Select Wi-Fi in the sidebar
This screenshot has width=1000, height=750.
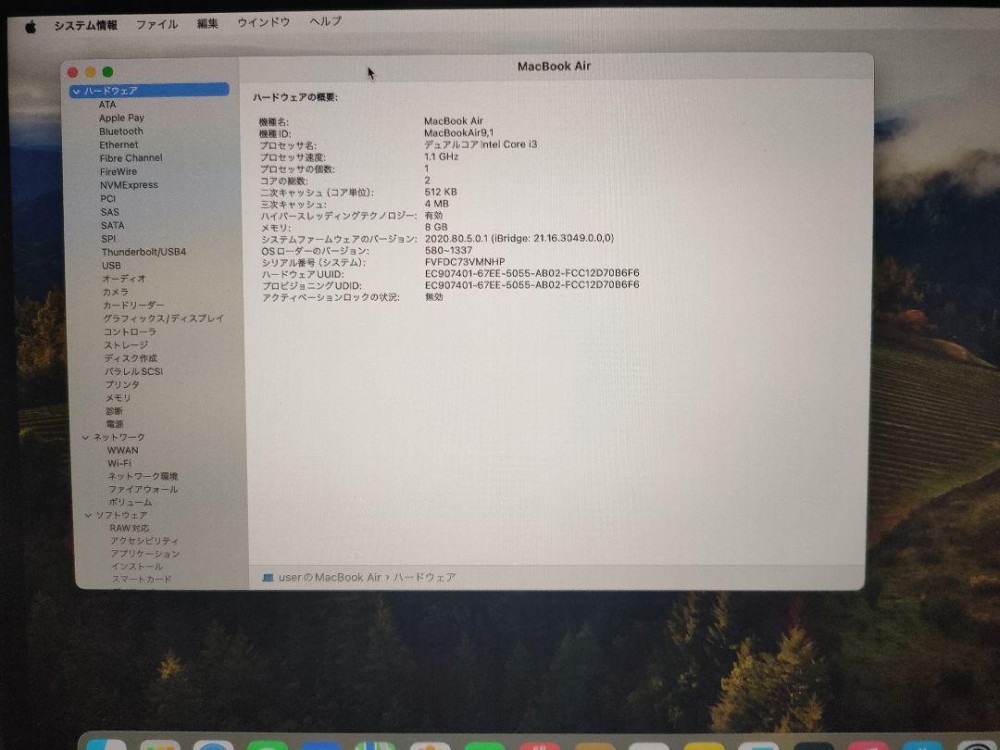[119, 464]
